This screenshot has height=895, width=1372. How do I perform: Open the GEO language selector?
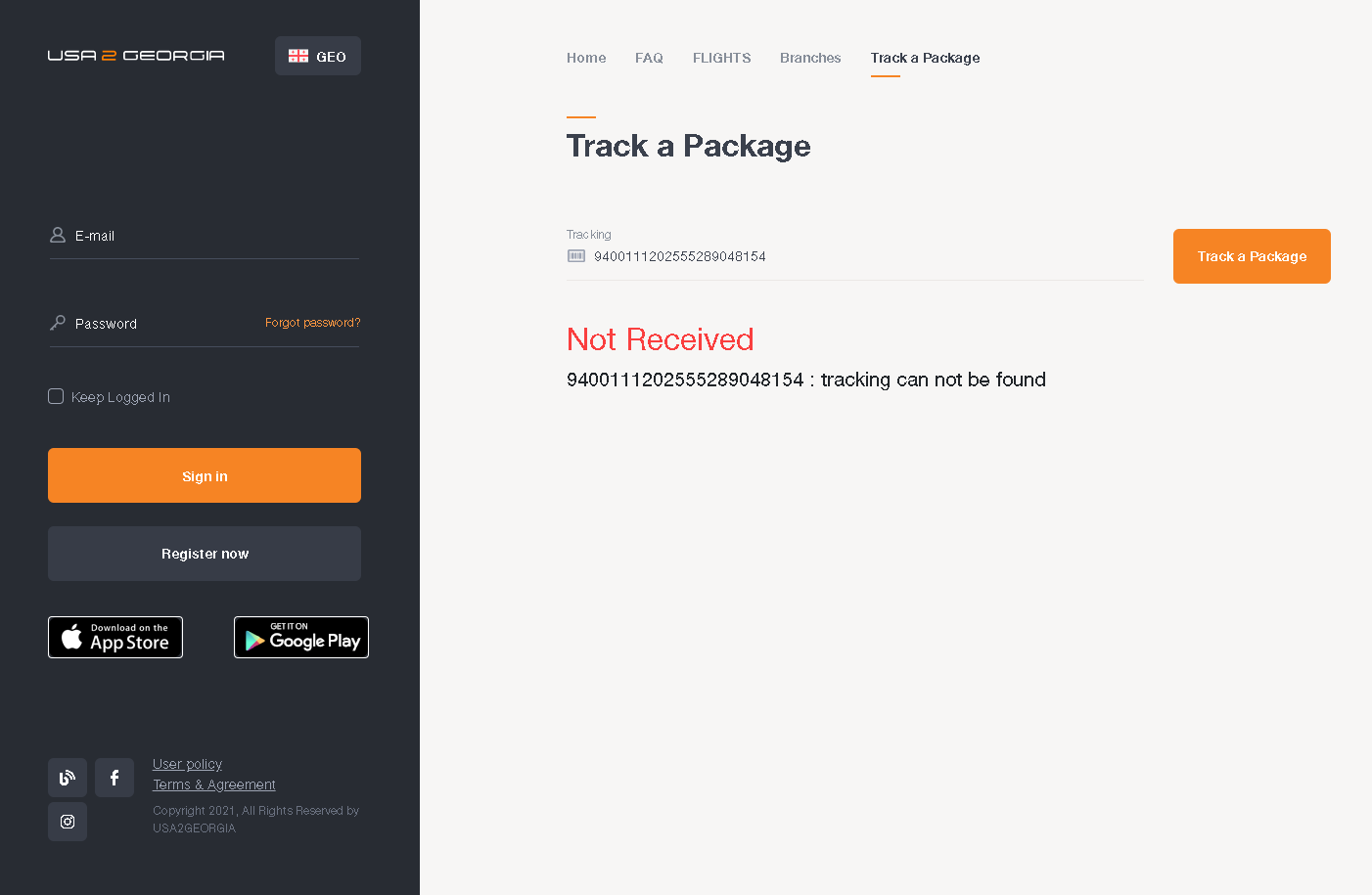(318, 56)
